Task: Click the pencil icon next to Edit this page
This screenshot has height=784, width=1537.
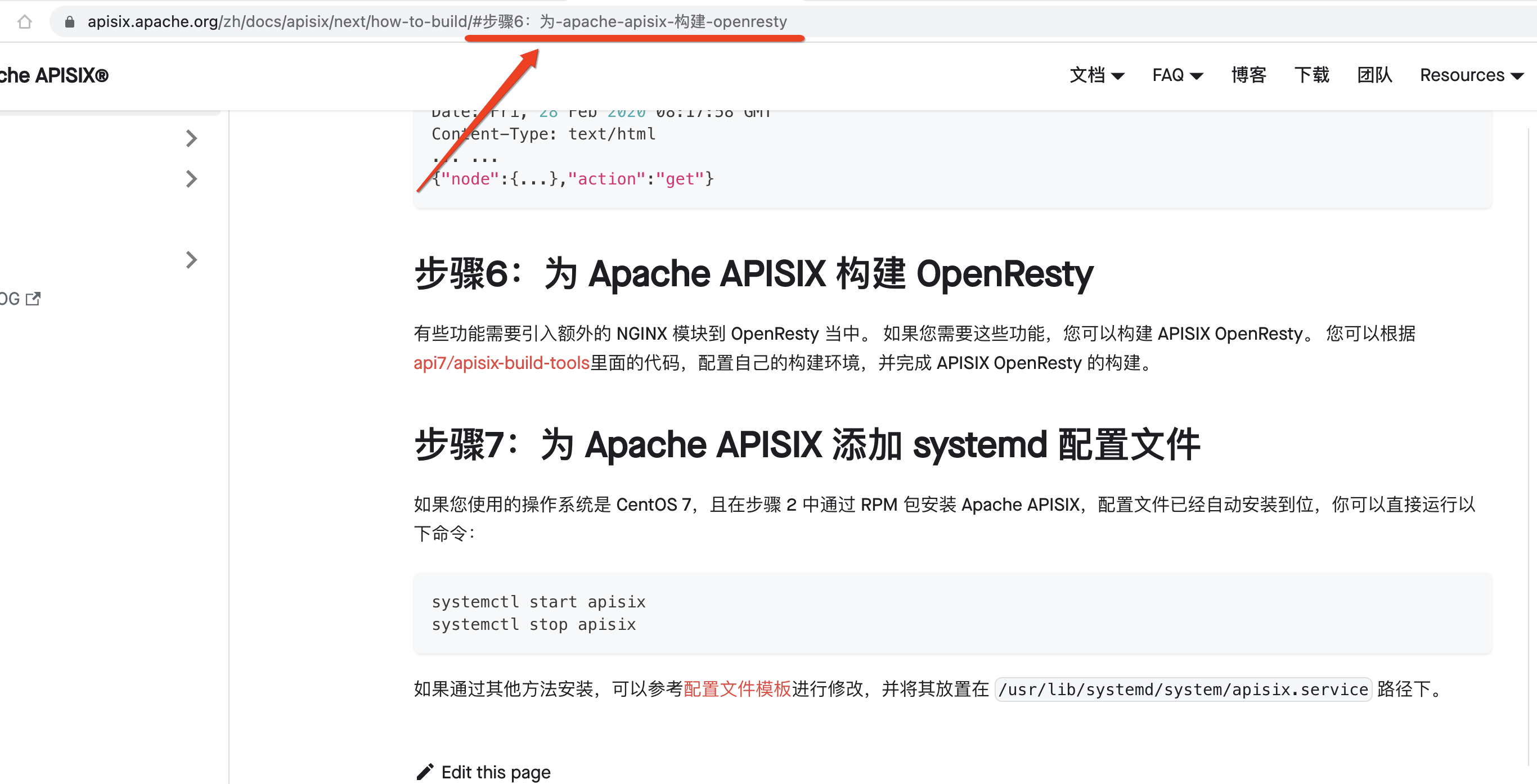Action: 424,772
